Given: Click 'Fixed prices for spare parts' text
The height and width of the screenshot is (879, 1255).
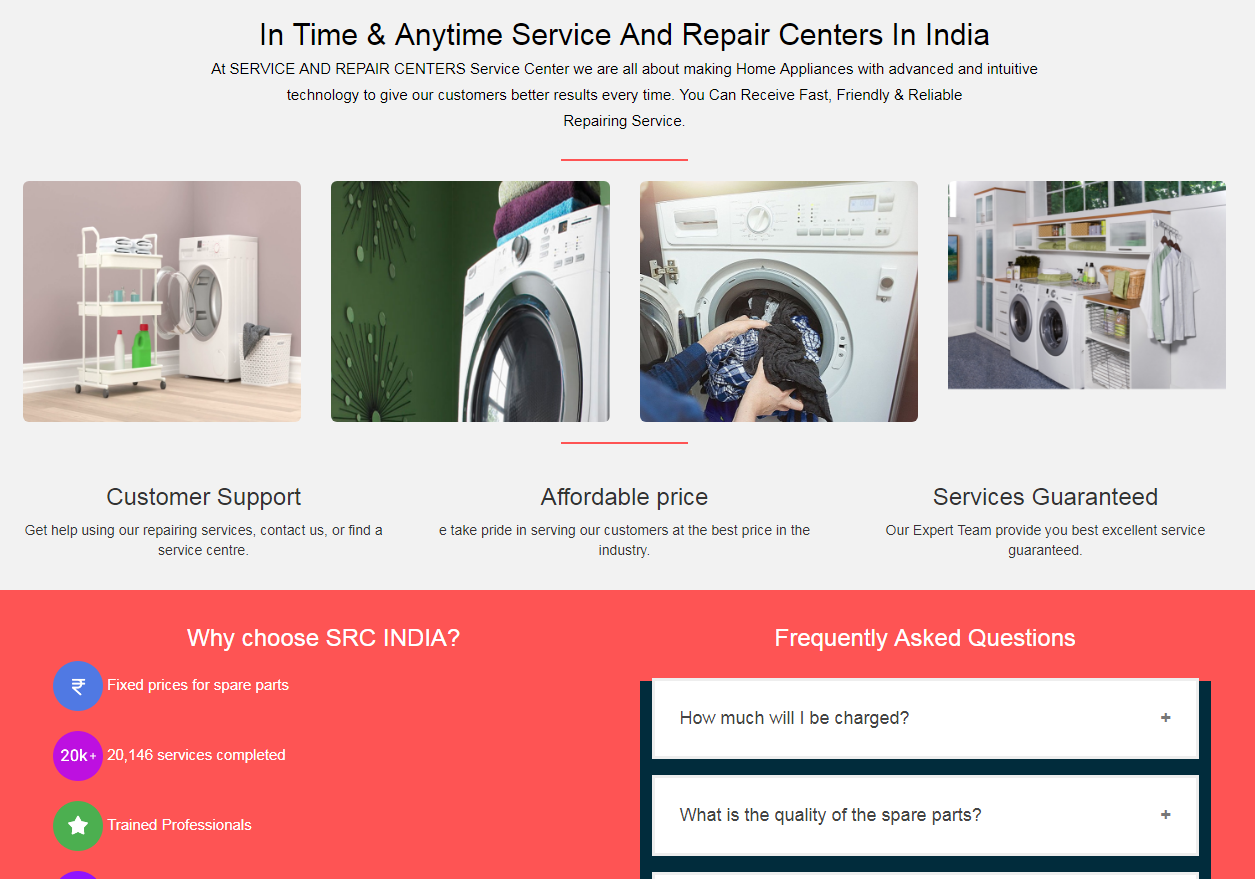Looking at the screenshot, I should pos(198,685).
